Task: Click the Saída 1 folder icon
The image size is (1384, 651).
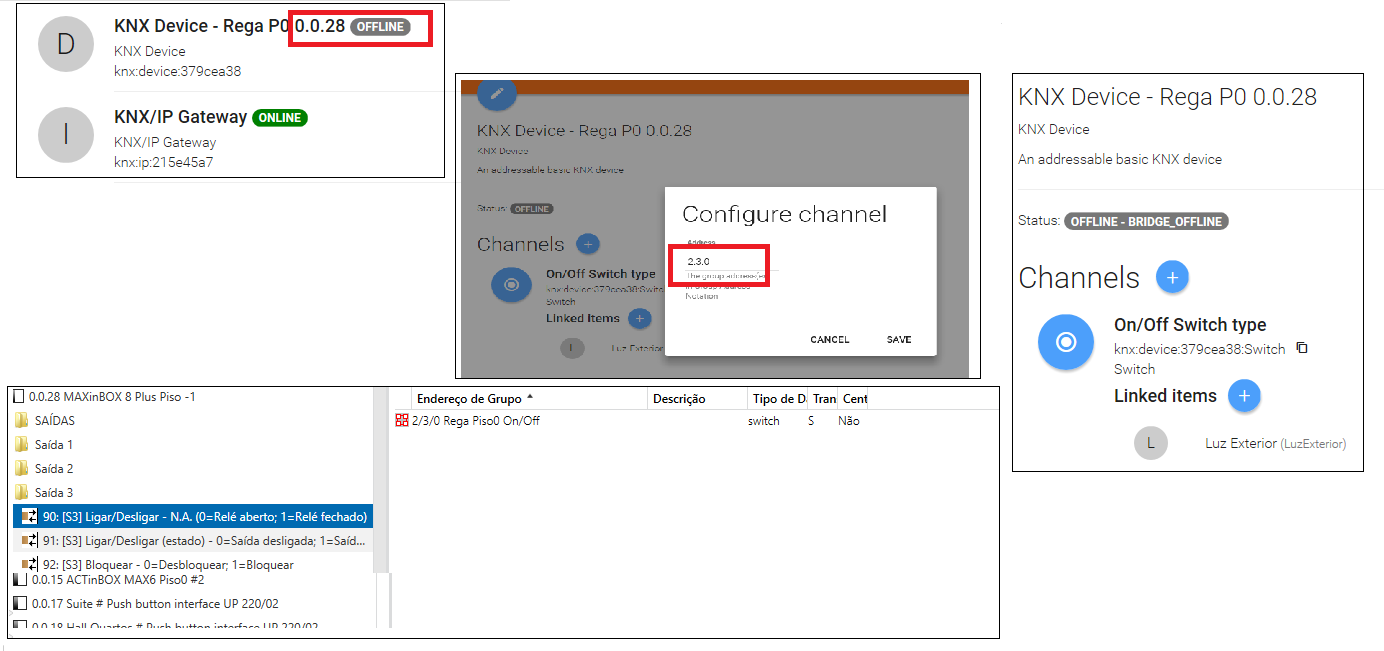Action: (21, 445)
